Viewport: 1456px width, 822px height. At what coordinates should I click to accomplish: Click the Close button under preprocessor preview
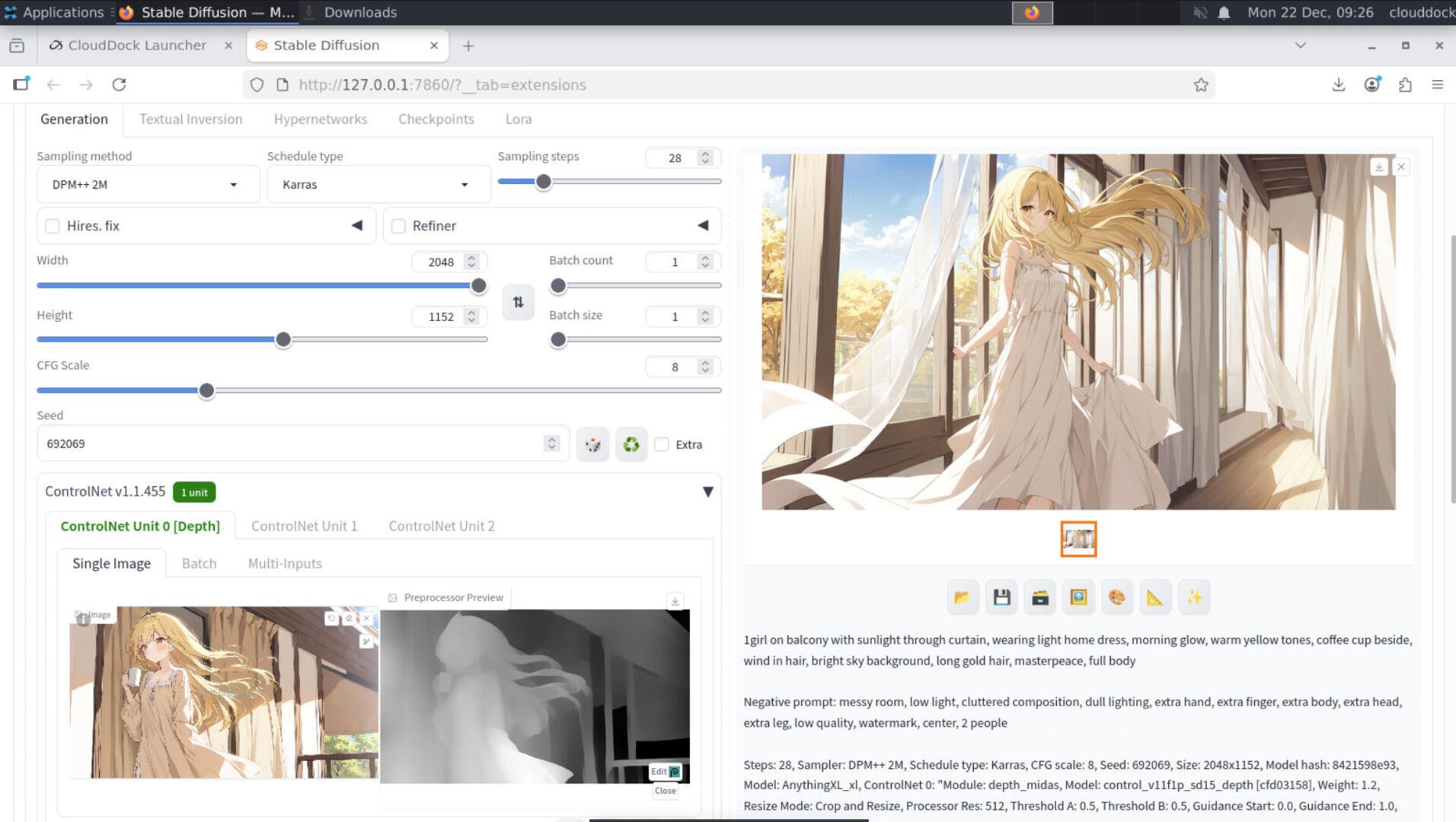pos(665,791)
